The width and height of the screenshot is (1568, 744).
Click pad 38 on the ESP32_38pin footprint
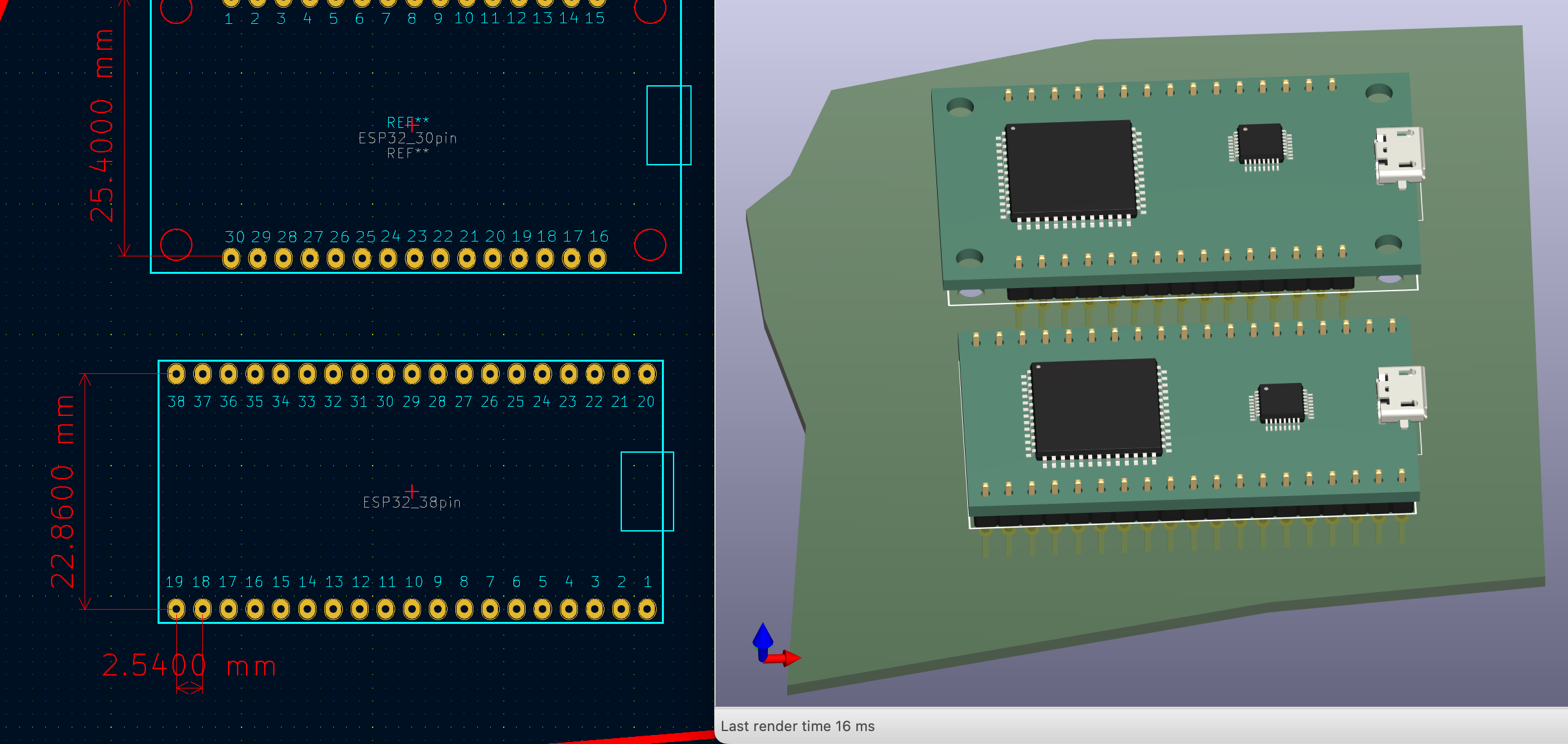pos(176,373)
